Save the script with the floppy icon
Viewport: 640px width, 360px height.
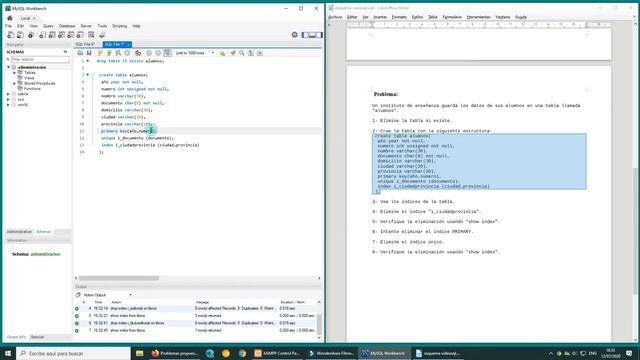[x=89, y=53]
